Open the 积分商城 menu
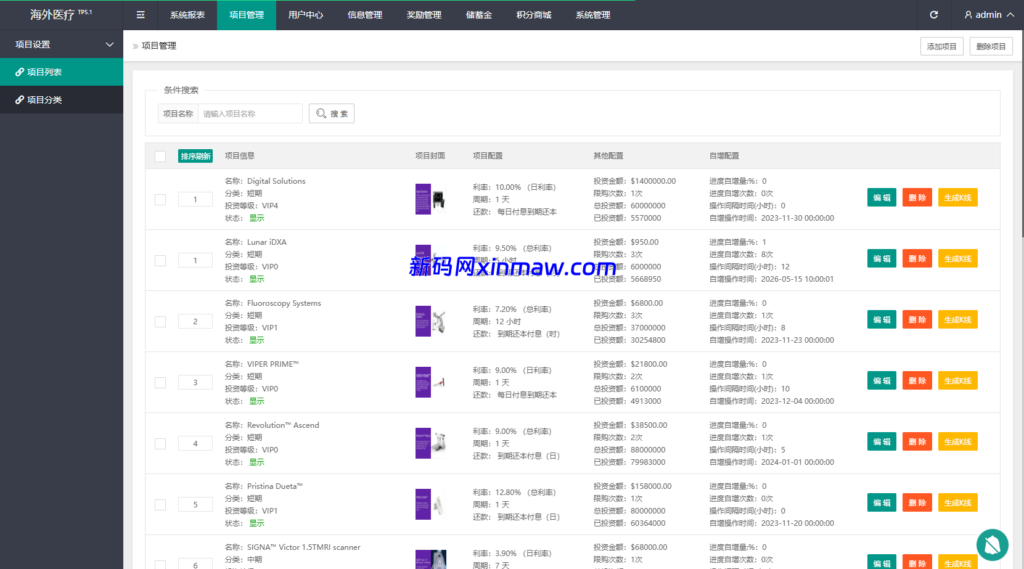1024x569 pixels. click(x=534, y=15)
